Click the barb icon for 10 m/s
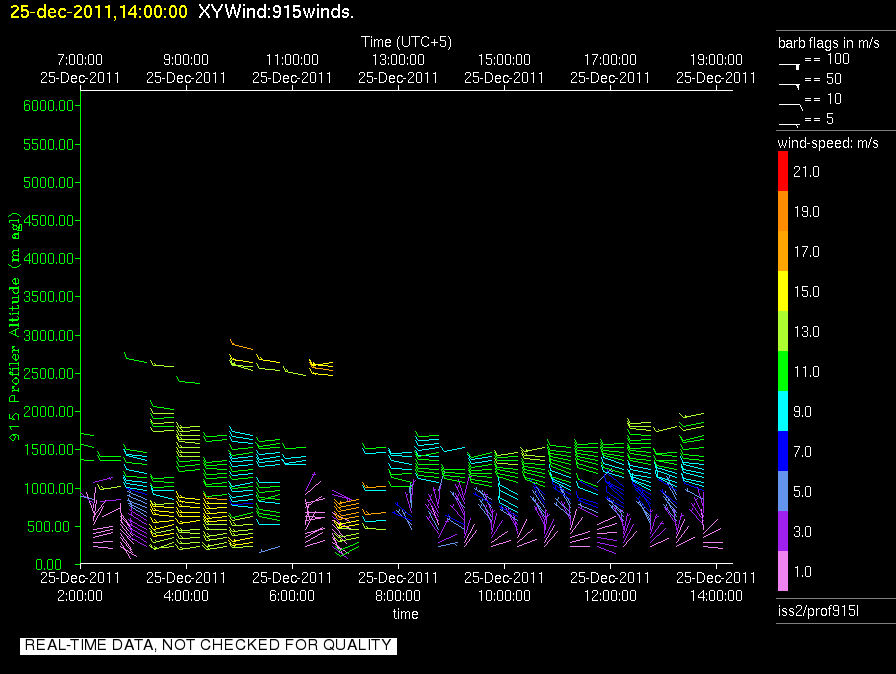This screenshot has width=896, height=674. [x=790, y=105]
